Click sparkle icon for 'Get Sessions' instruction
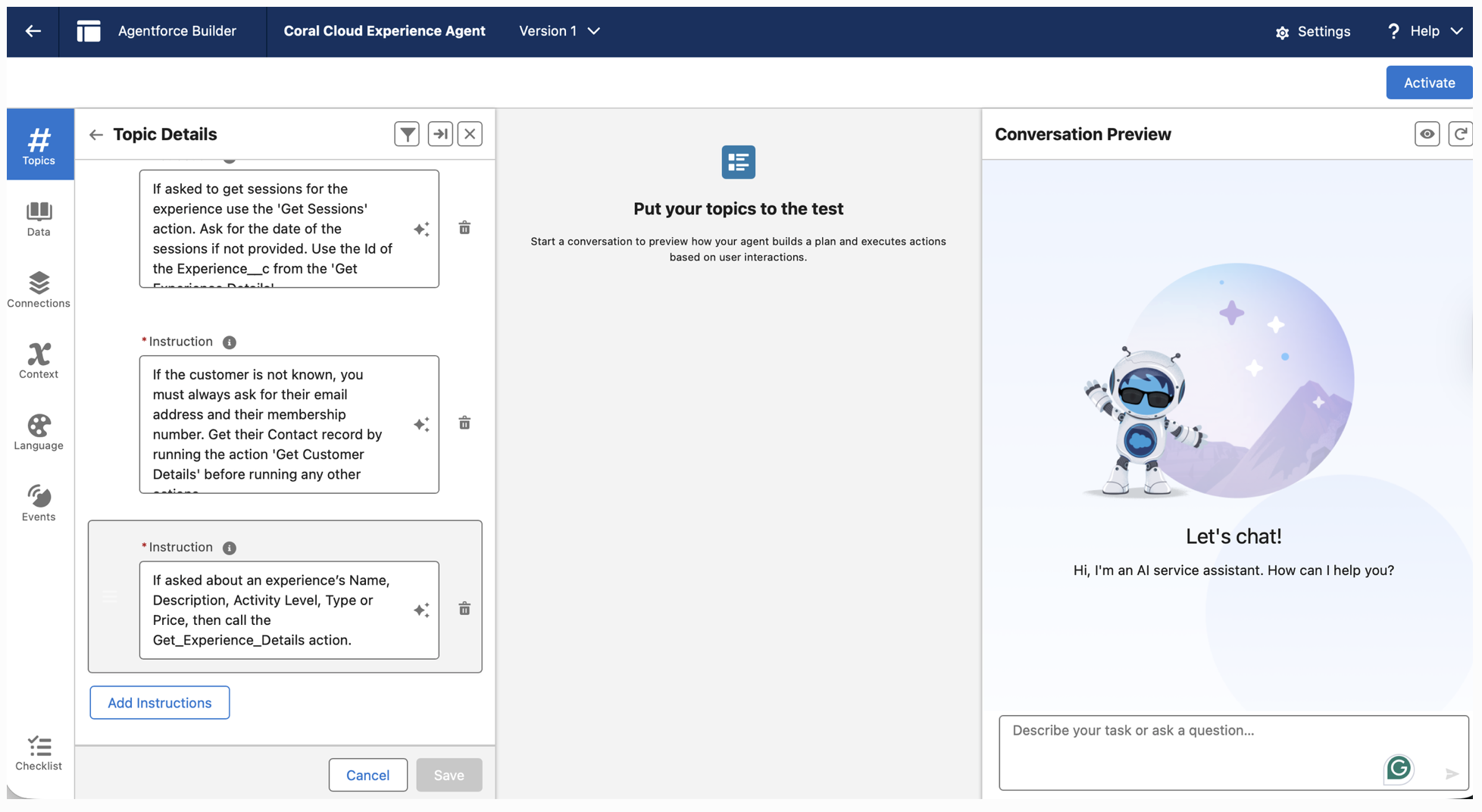This screenshot has height=812, width=1482. [421, 229]
